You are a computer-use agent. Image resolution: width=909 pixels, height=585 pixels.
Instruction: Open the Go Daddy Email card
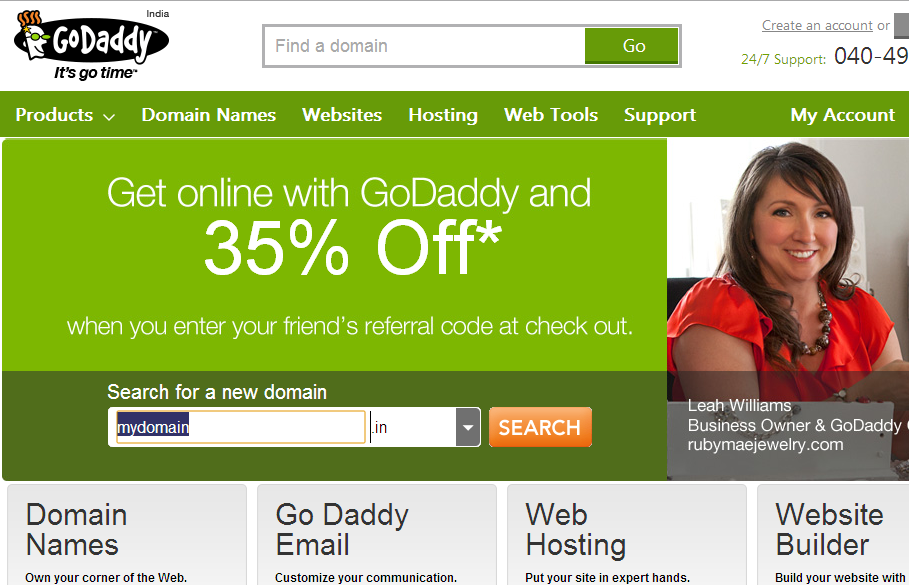pos(377,535)
